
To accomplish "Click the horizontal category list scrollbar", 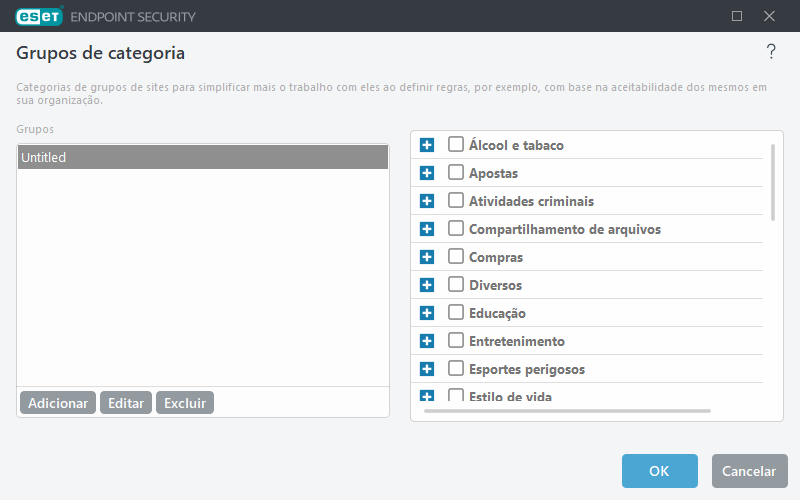I will tap(567, 411).
